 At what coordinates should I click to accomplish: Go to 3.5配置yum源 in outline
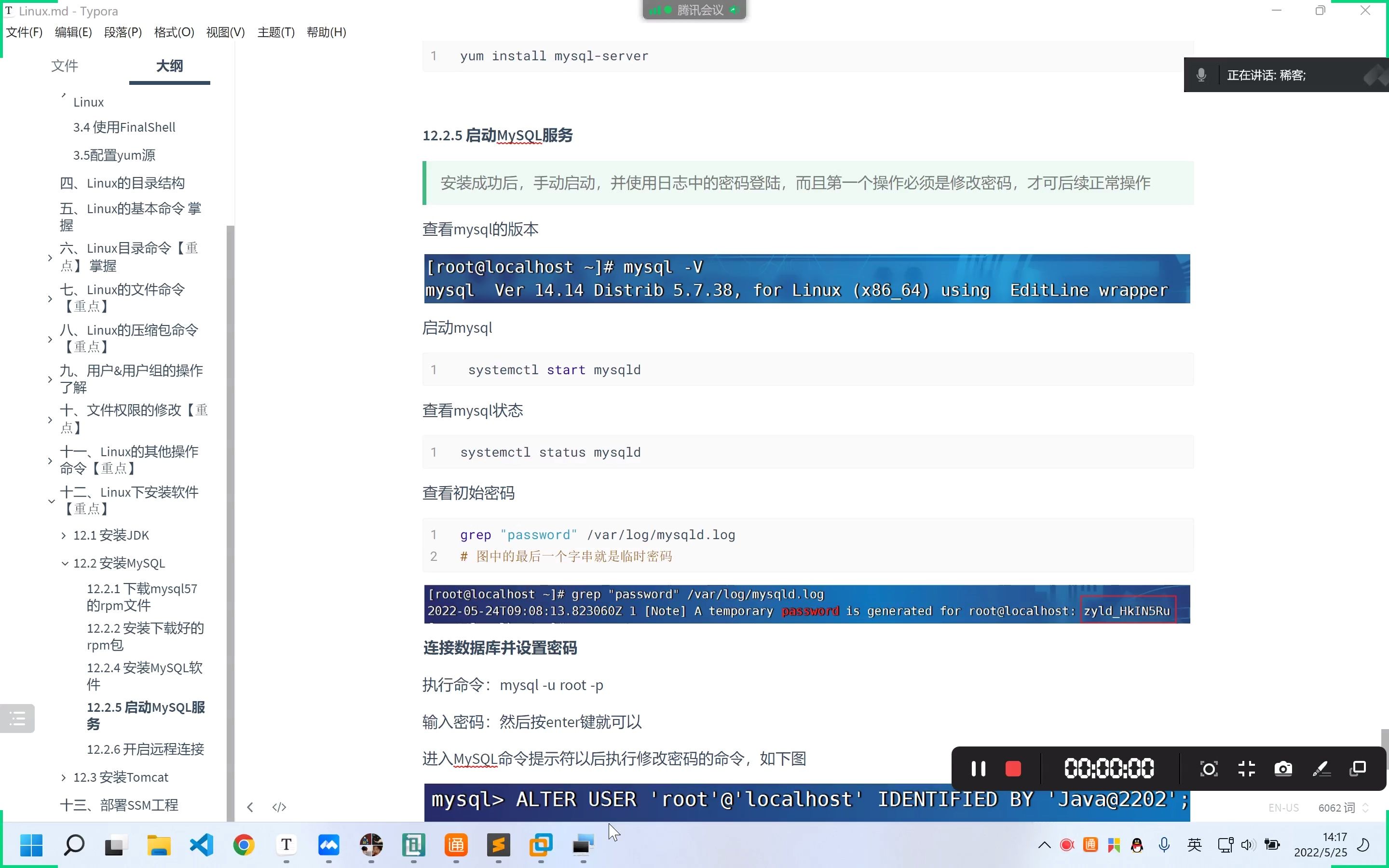click(114, 155)
